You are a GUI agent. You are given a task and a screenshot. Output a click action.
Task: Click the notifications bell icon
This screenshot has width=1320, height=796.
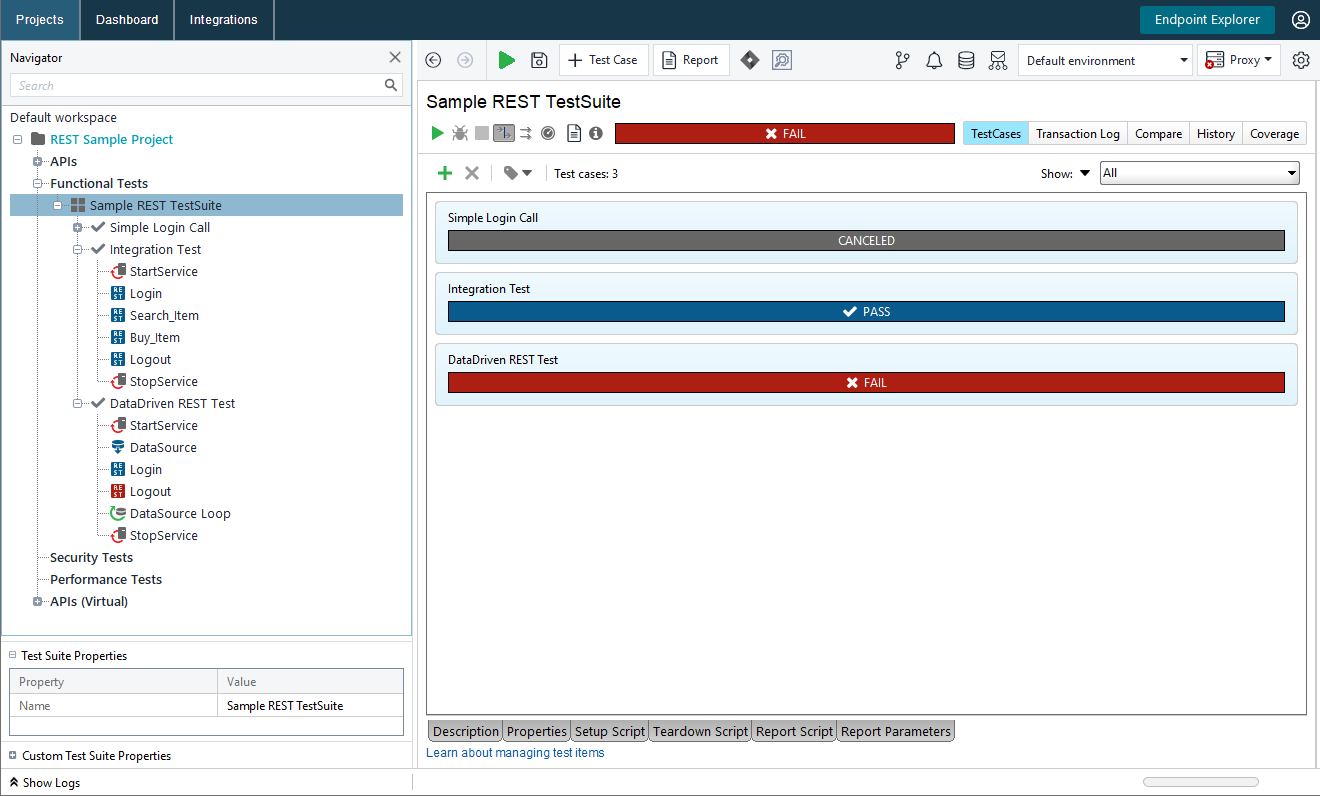coord(934,60)
